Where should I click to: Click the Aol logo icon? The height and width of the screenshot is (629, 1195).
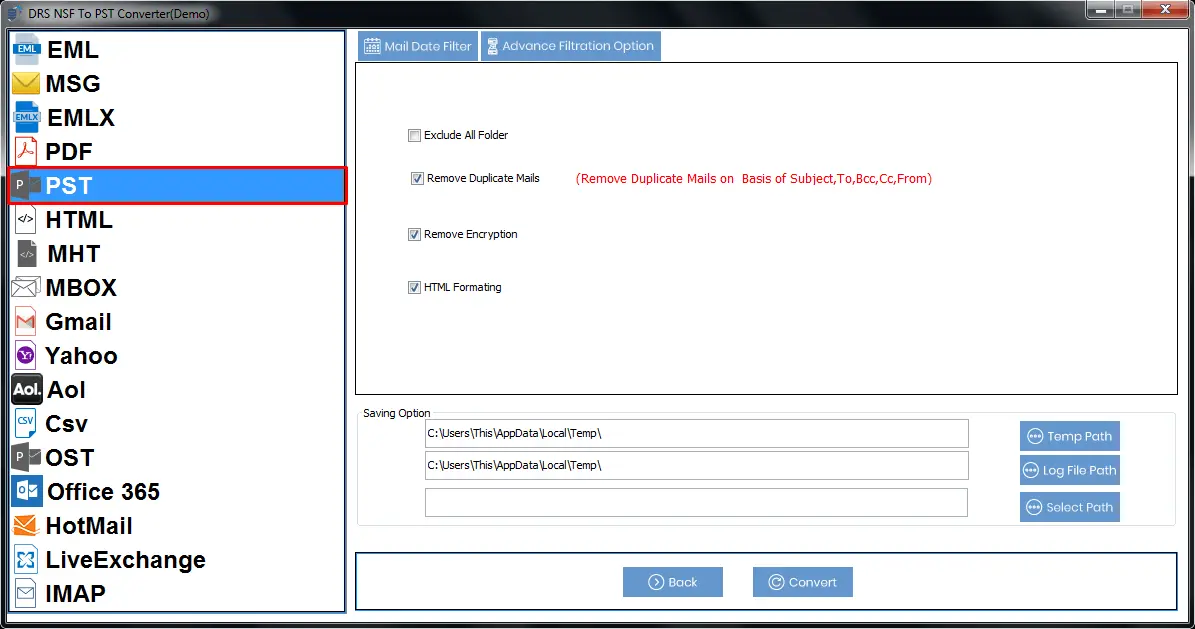27,390
